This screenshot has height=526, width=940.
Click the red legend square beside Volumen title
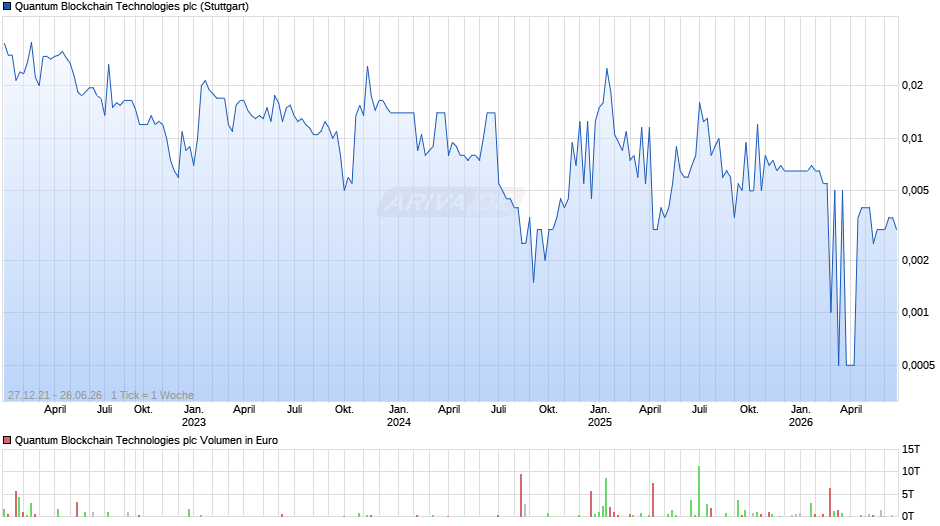(x=7, y=440)
